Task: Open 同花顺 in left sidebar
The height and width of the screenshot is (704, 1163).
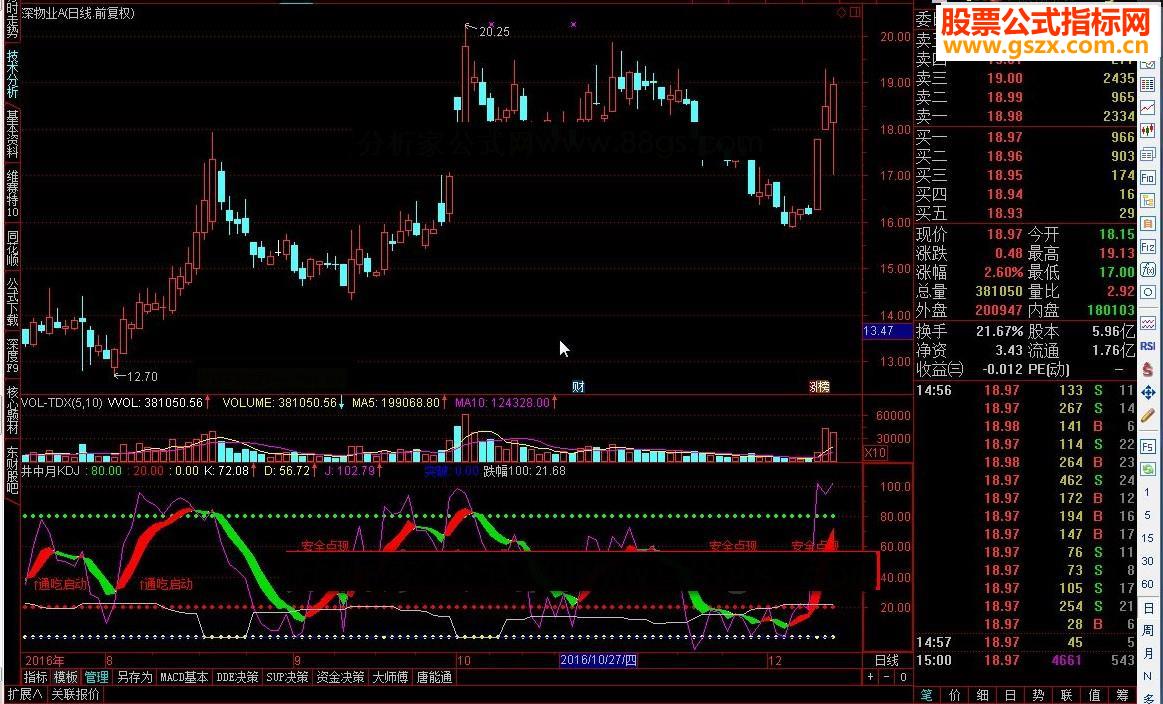Action: tap(13, 249)
